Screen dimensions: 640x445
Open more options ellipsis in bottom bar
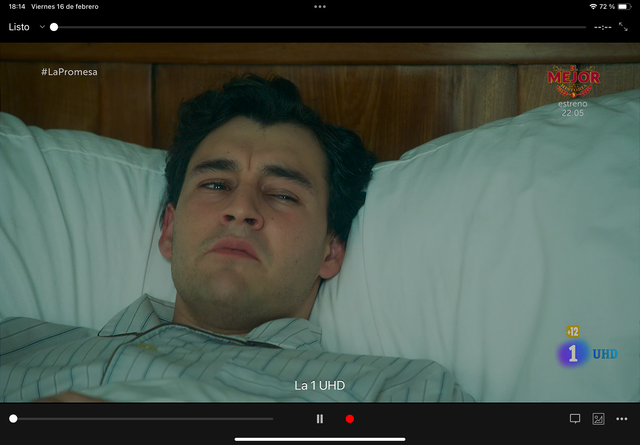(x=622, y=419)
